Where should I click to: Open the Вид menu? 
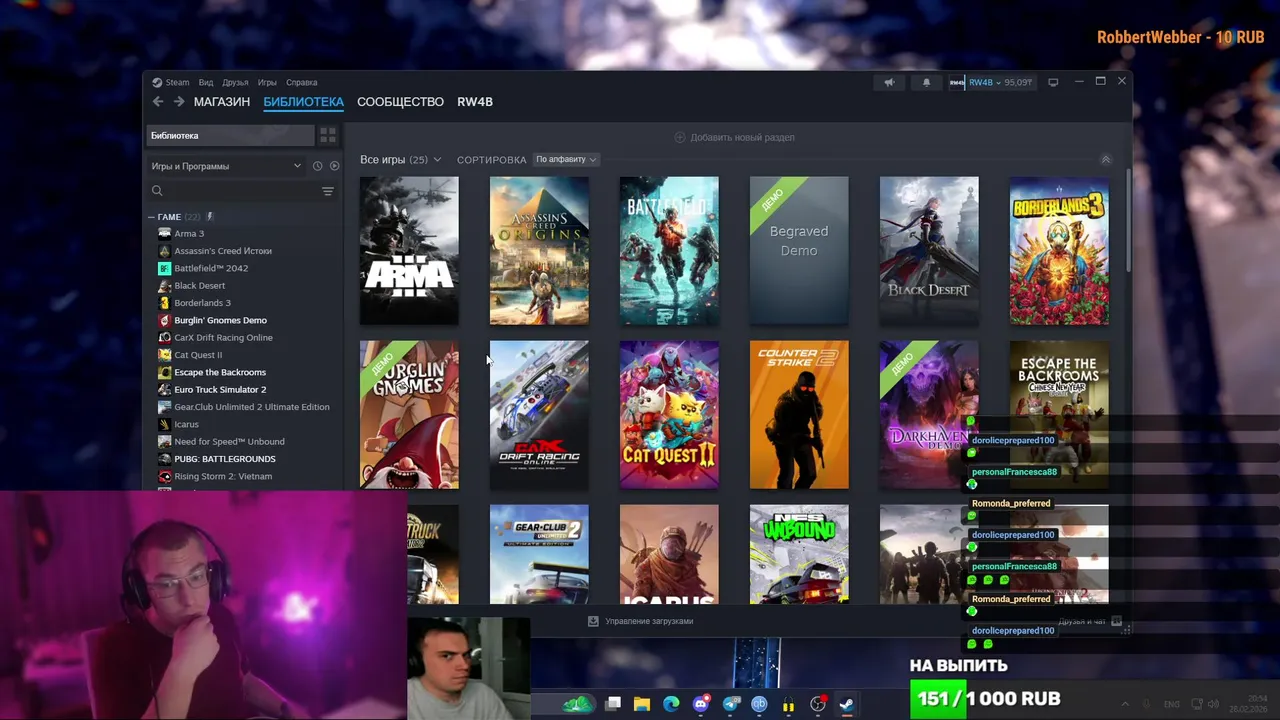click(206, 83)
